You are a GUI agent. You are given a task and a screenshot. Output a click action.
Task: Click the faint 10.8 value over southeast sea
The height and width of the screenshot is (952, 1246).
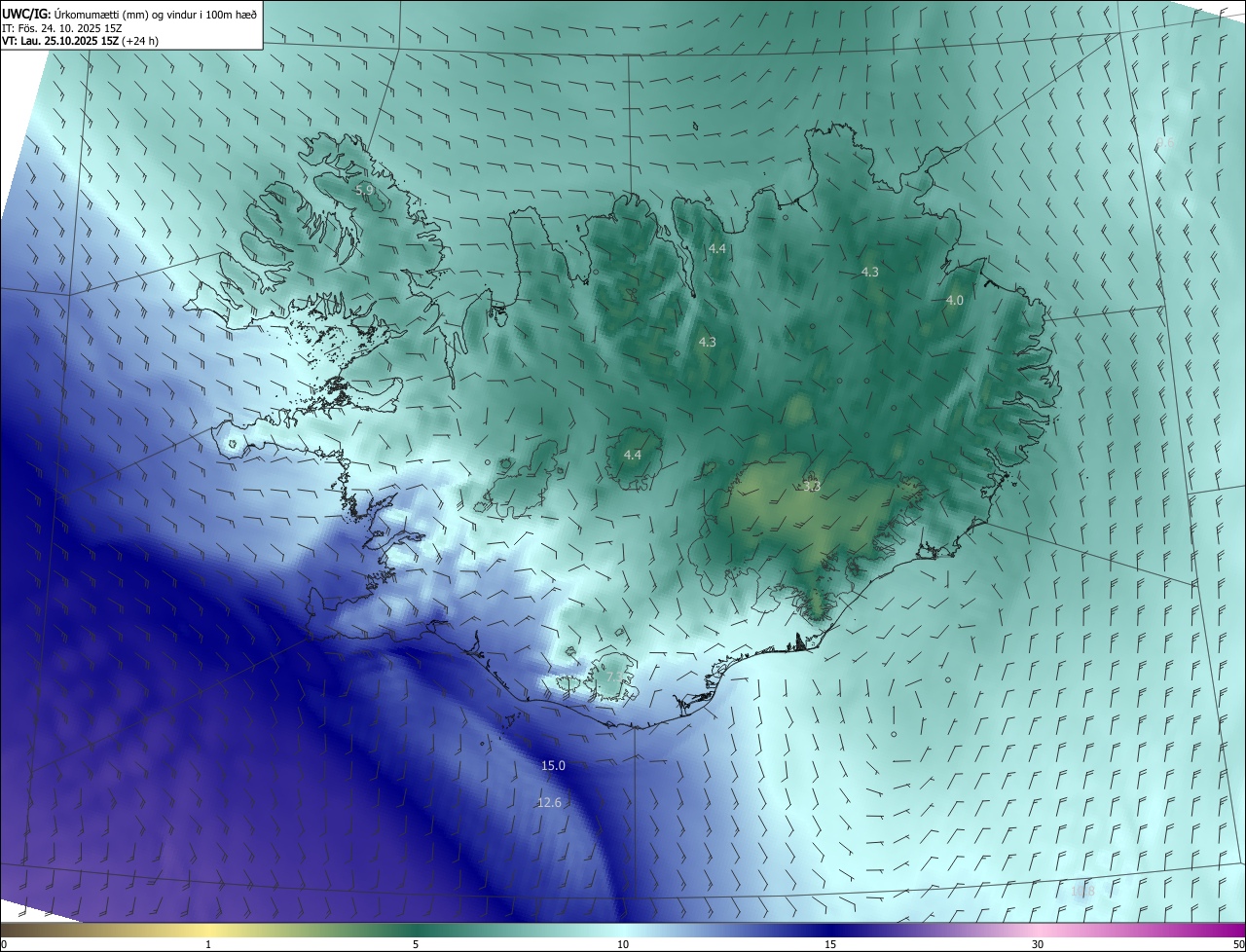point(1082,891)
